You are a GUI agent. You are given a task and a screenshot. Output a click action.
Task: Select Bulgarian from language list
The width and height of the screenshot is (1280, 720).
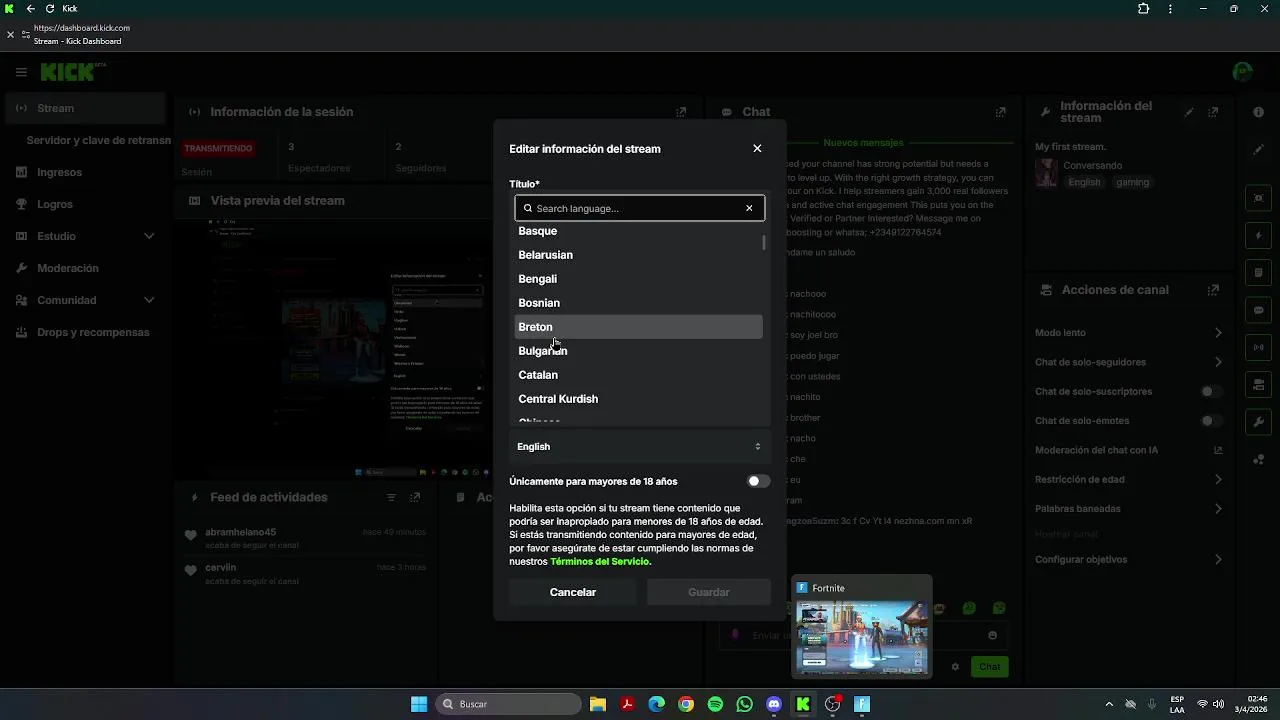638,351
